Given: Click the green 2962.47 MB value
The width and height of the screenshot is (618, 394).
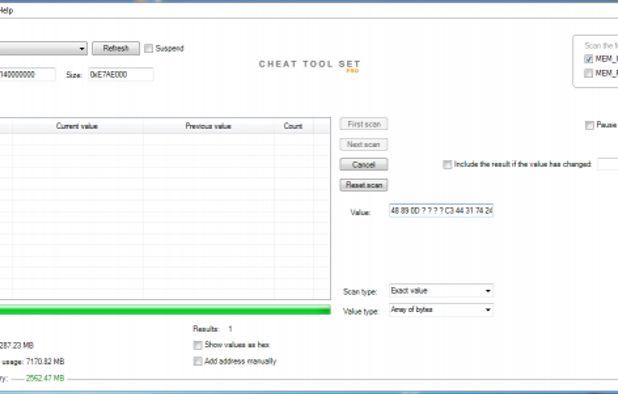Looking at the screenshot, I should tap(45, 378).
